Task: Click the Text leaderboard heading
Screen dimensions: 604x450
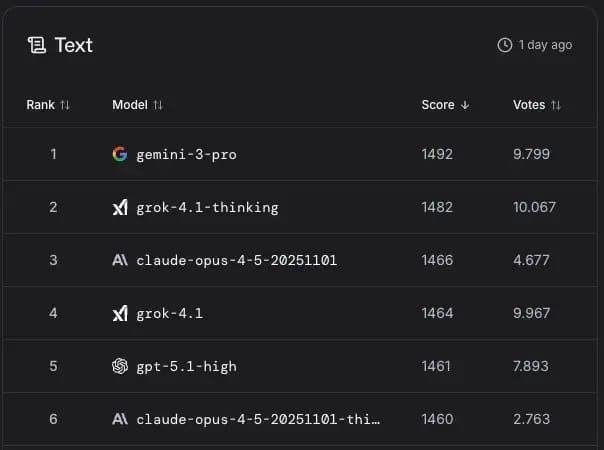Action: (74, 45)
